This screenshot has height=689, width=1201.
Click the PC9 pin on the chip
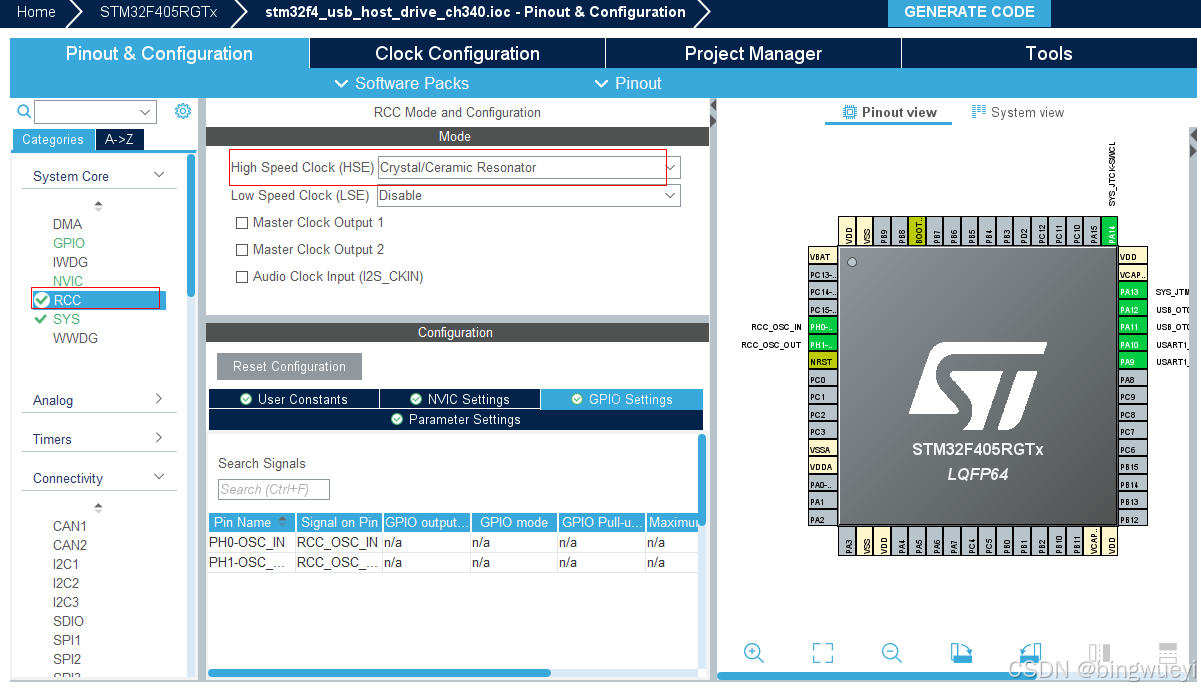(x=1132, y=397)
